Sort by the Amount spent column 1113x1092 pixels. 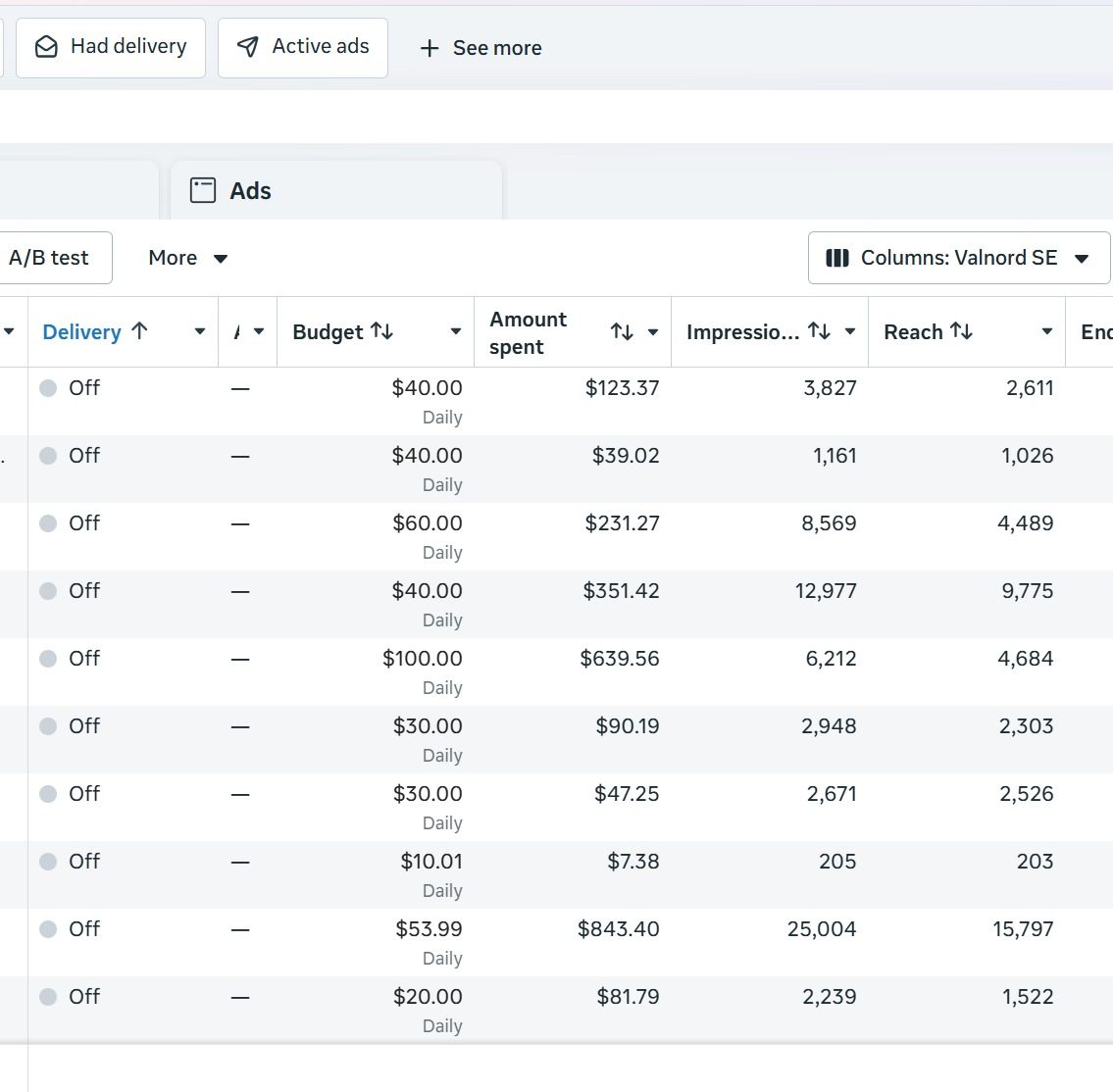coord(622,331)
